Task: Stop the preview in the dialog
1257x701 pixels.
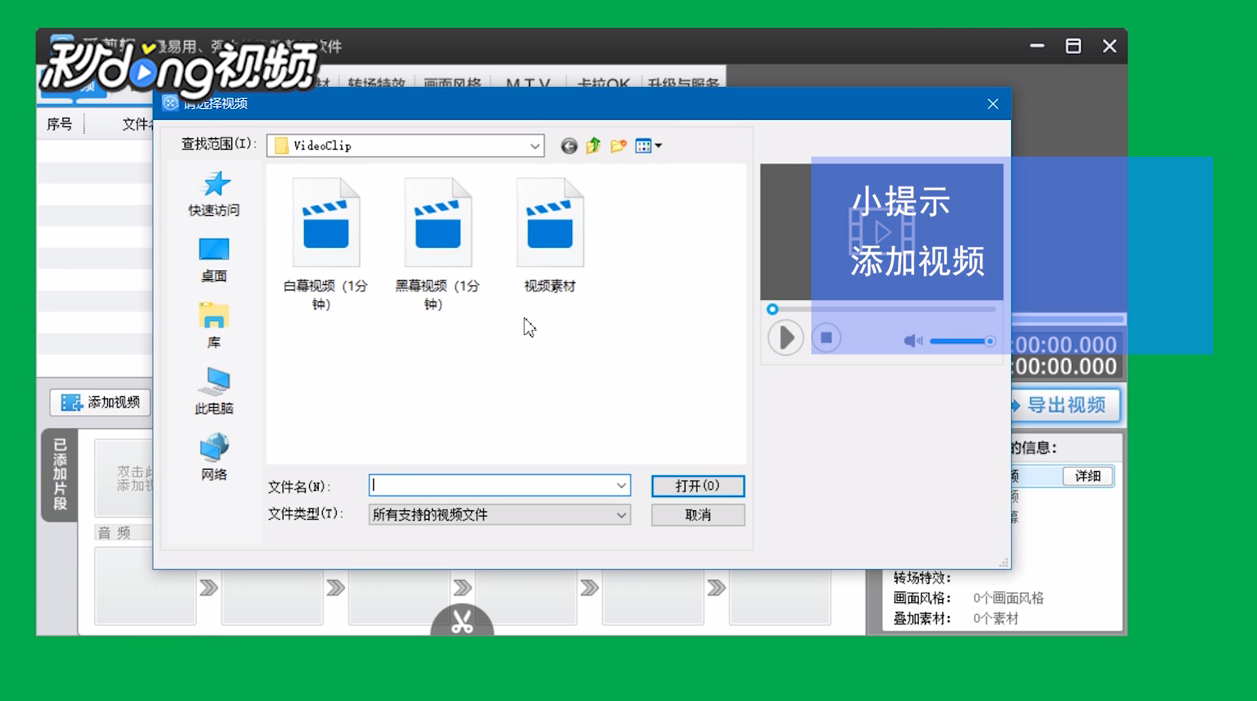Action: 826,338
